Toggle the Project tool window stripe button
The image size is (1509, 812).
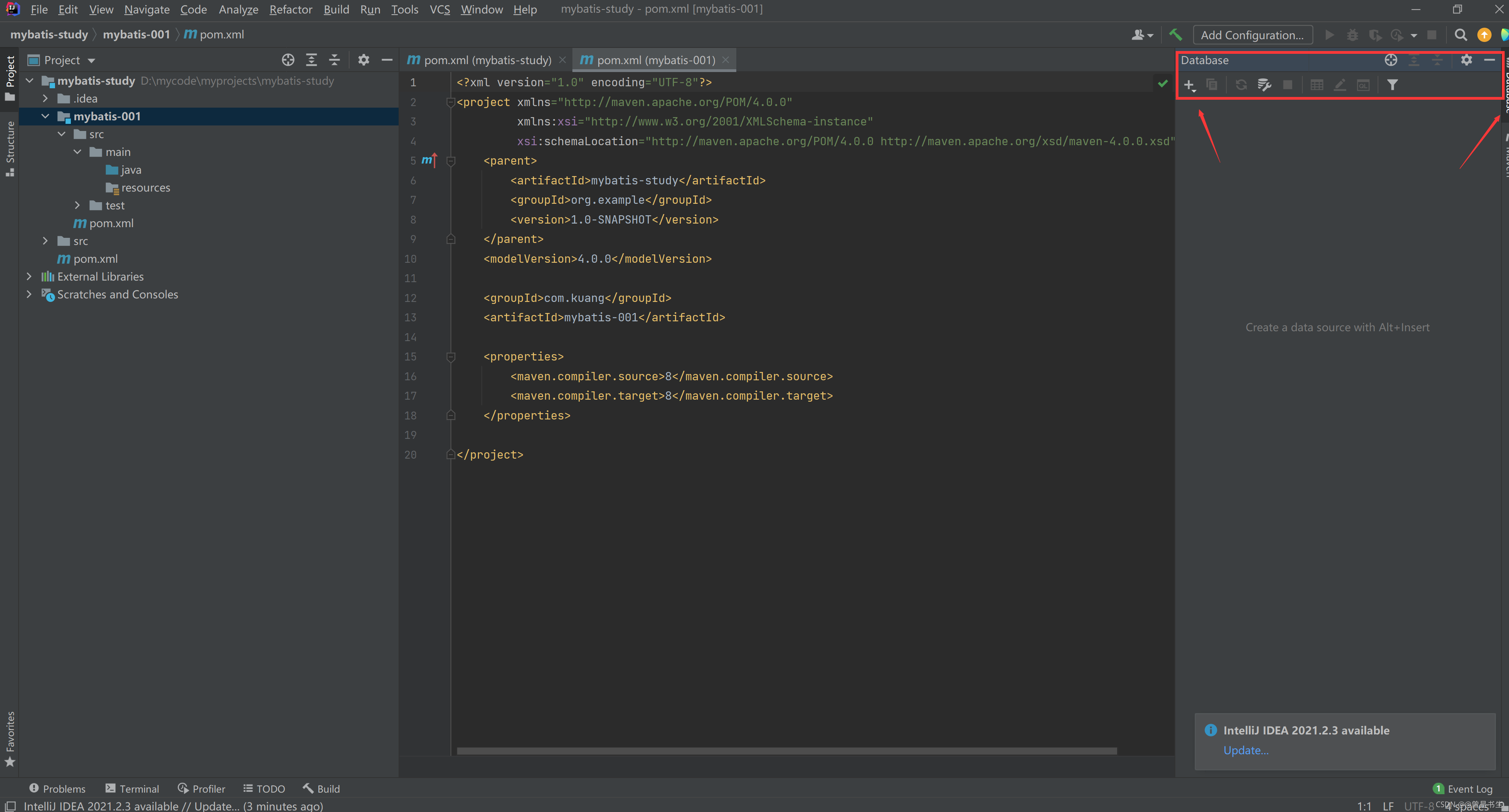click(10, 78)
